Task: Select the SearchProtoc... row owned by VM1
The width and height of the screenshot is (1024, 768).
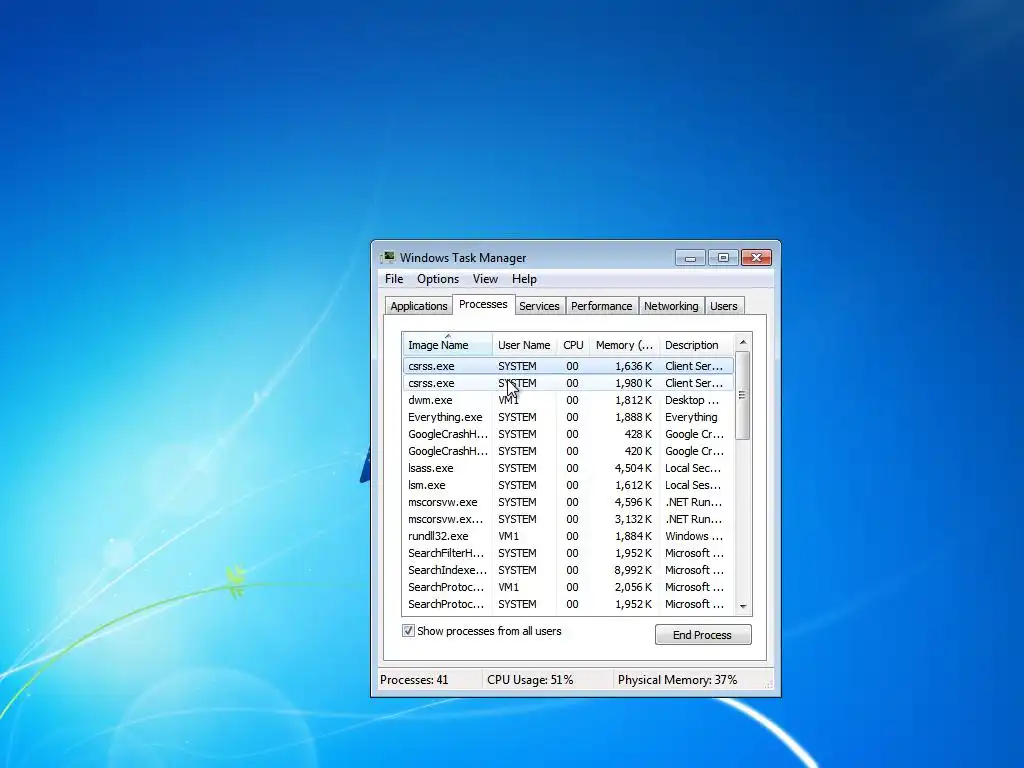Action: point(568,586)
